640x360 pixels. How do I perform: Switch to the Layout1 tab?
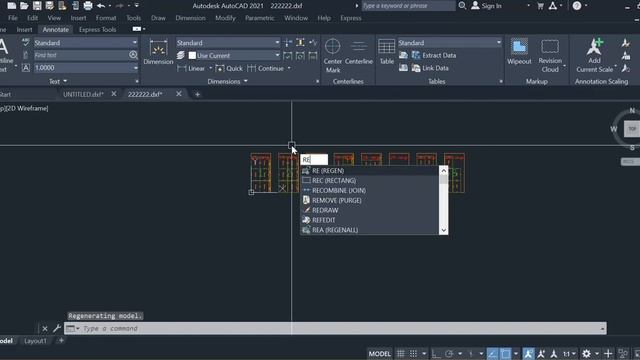pos(36,341)
